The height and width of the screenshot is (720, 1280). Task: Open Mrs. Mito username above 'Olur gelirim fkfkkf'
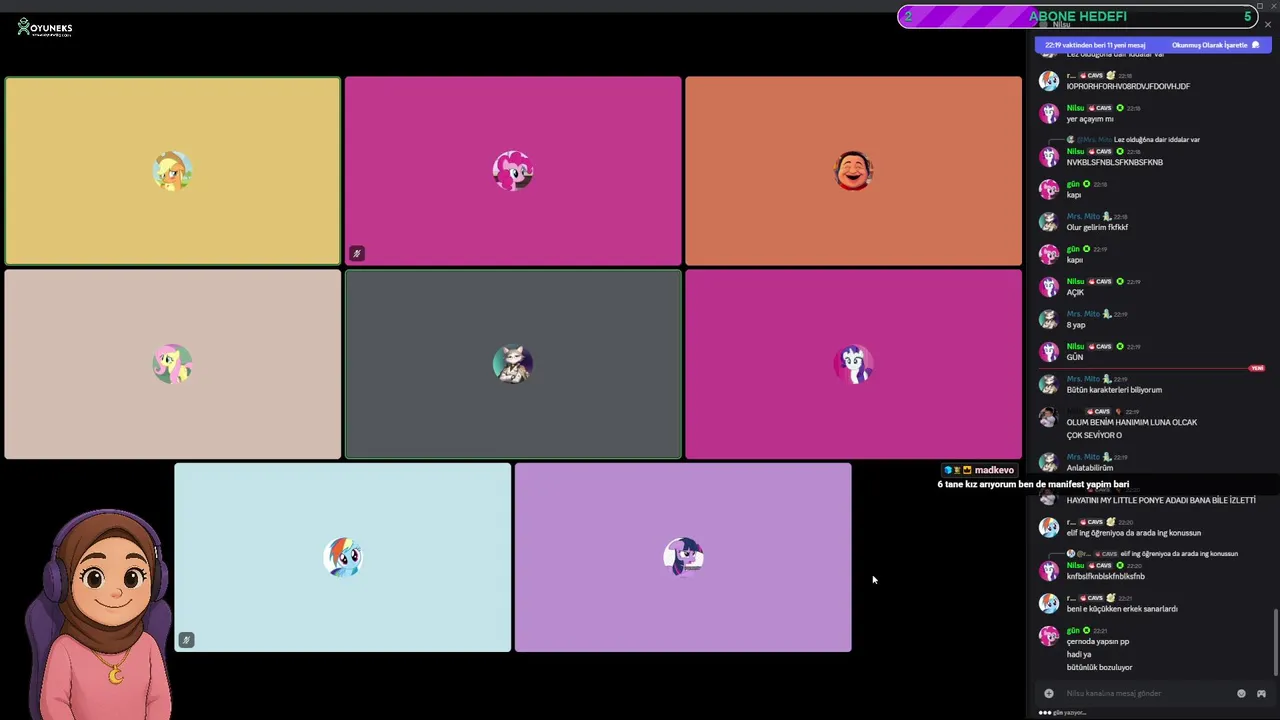click(1083, 216)
